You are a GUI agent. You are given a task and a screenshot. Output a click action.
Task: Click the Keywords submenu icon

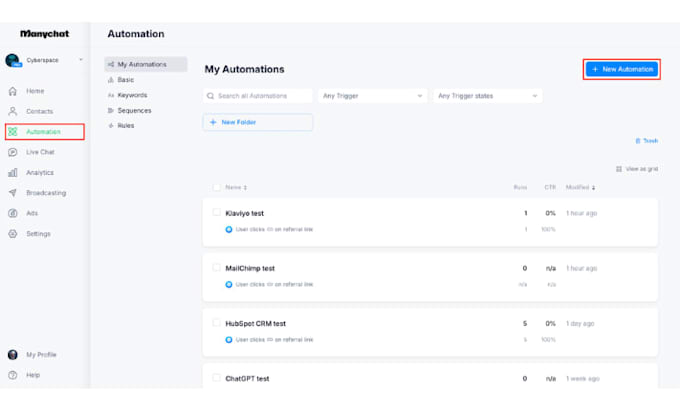click(111, 95)
